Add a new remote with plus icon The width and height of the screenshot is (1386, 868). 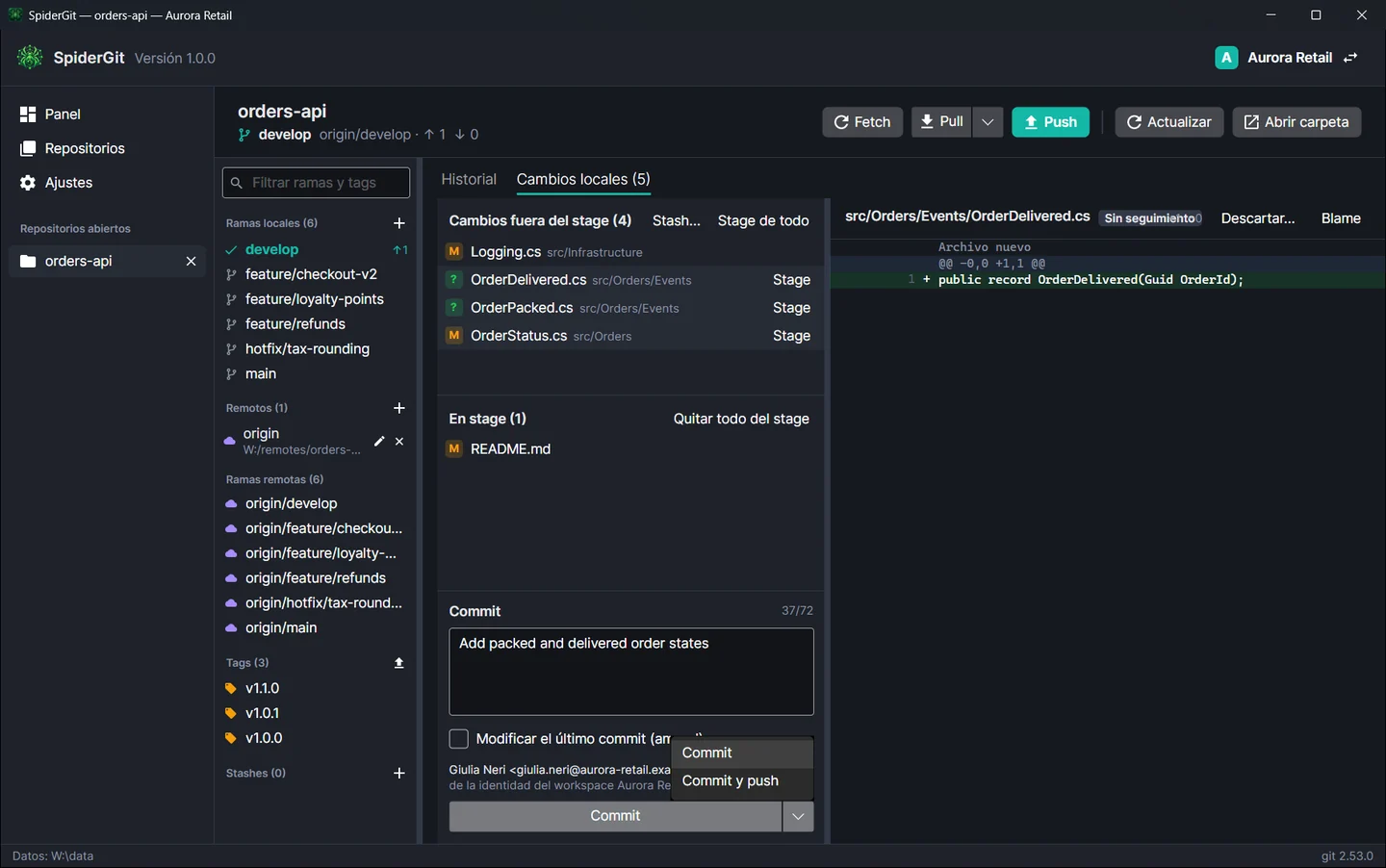click(399, 408)
